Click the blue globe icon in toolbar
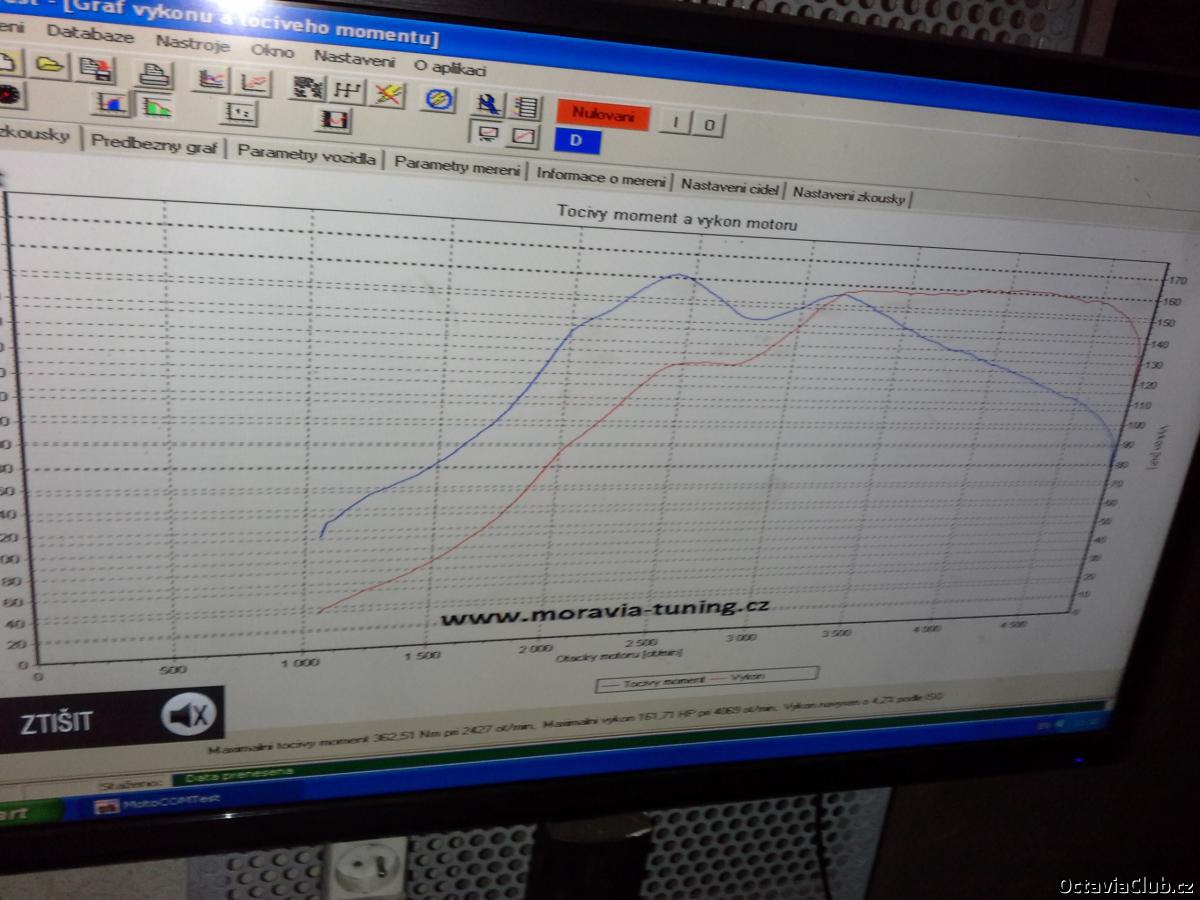Screen dimensions: 1200x900 (439, 99)
